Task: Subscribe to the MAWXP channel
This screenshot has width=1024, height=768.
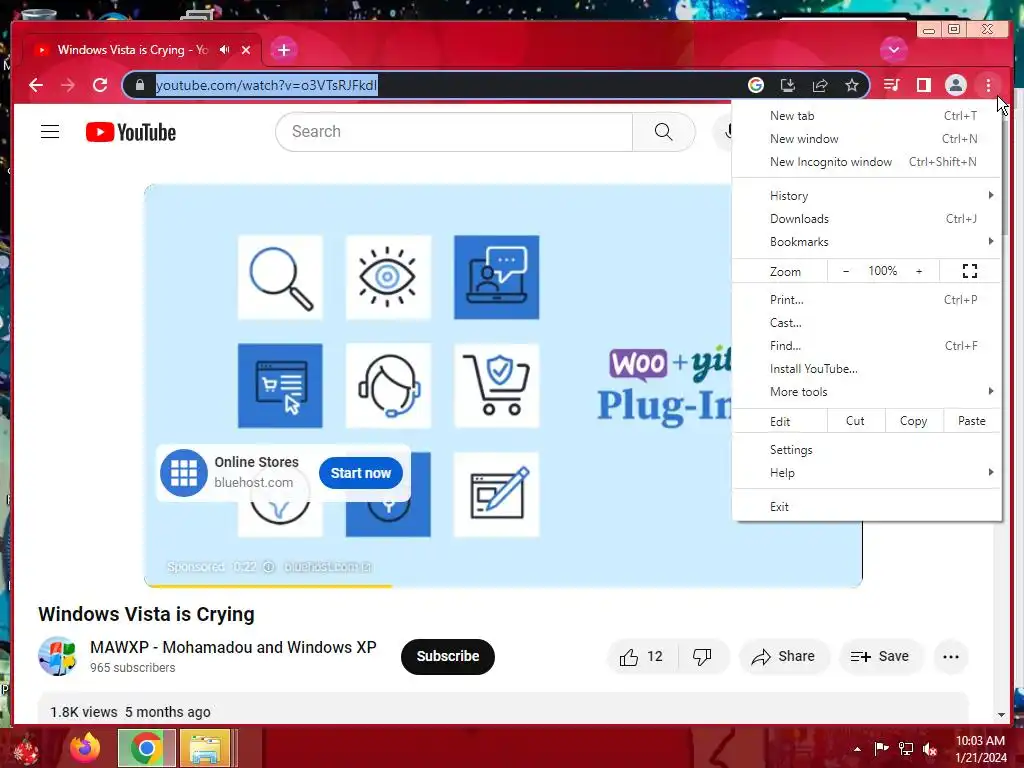Action: (x=448, y=656)
